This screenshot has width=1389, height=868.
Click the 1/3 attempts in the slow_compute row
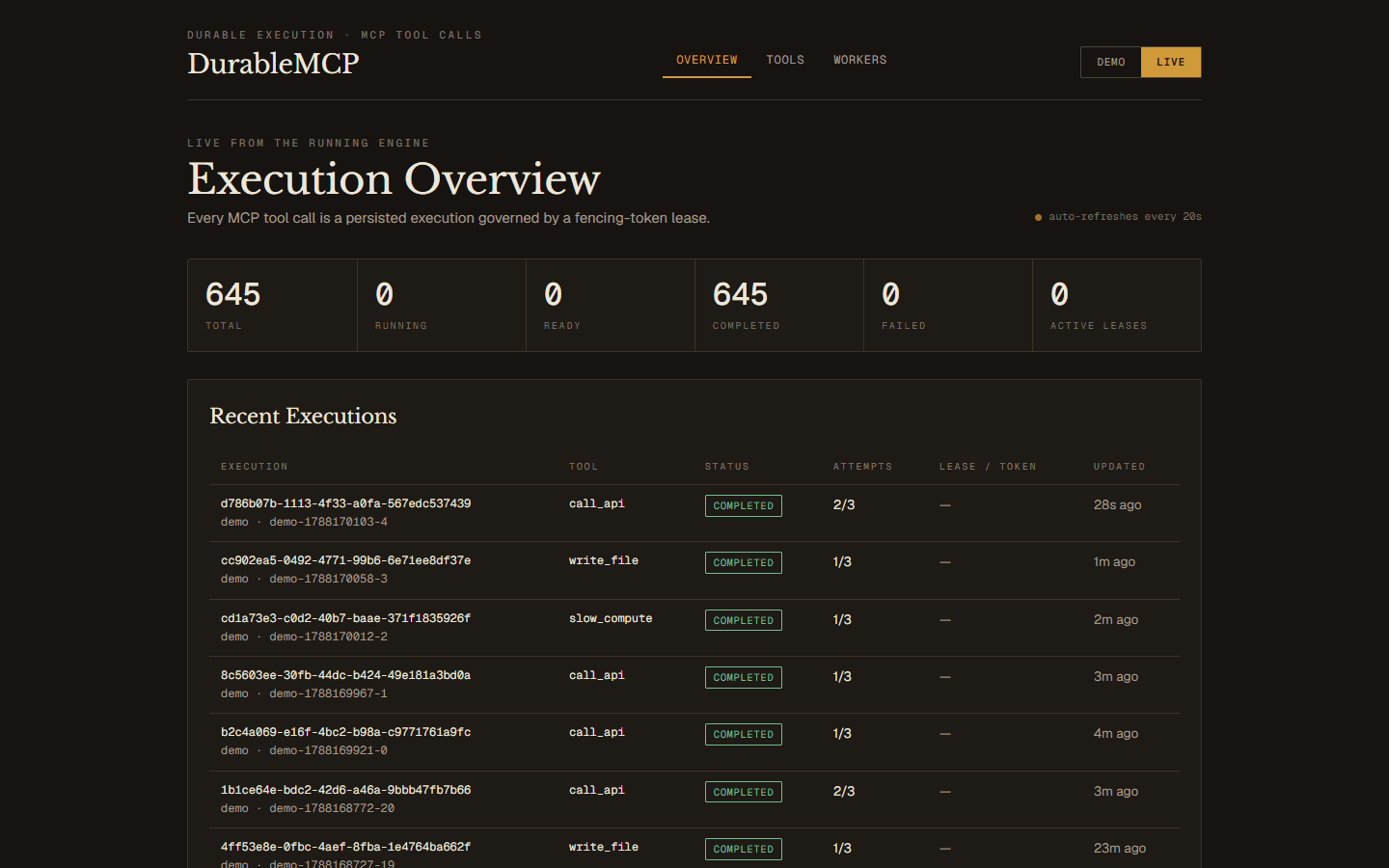[842, 619]
